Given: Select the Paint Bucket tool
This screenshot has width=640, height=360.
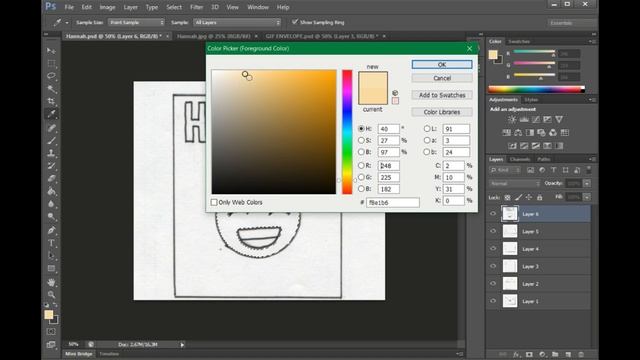Looking at the screenshot, I should click(x=51, y=191).
